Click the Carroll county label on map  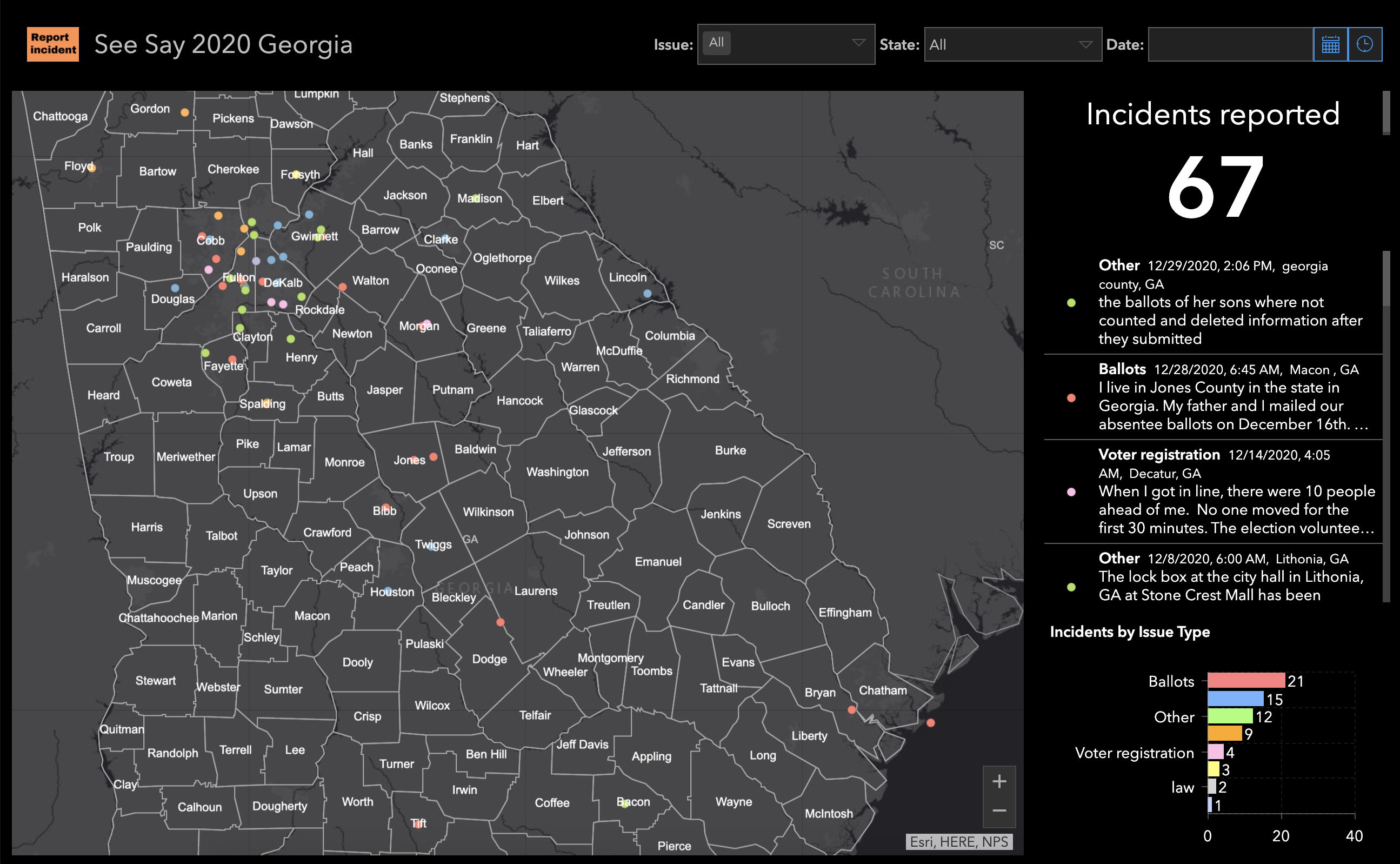click(103, 328)
